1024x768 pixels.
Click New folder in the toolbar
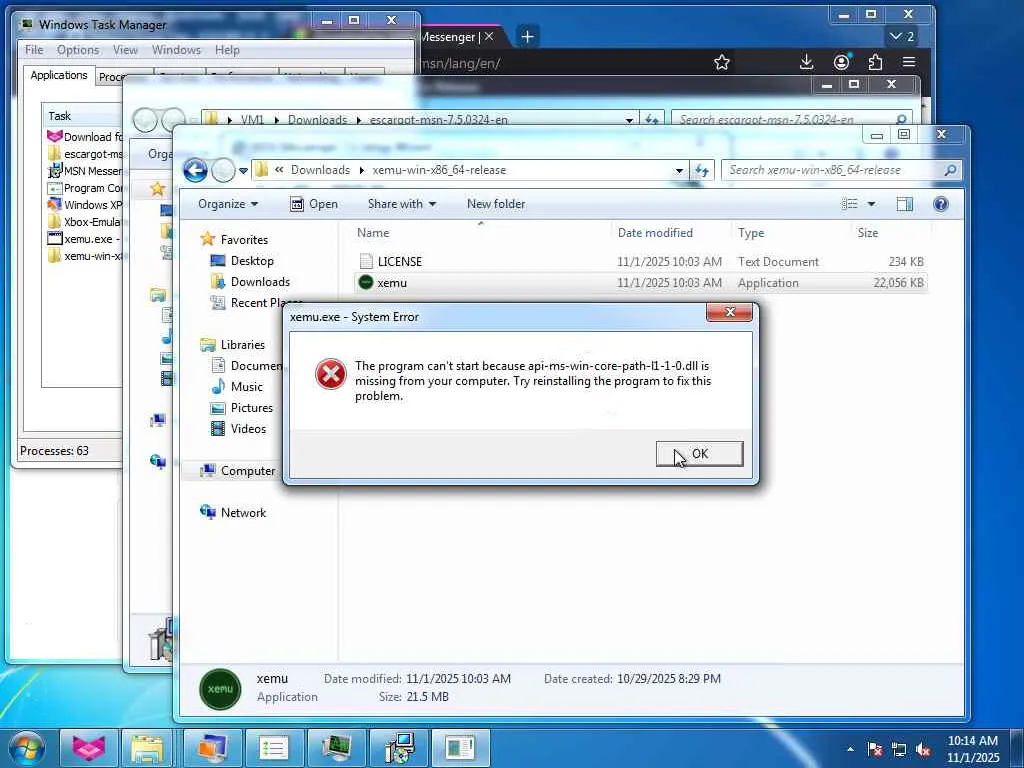pos(496,204)
